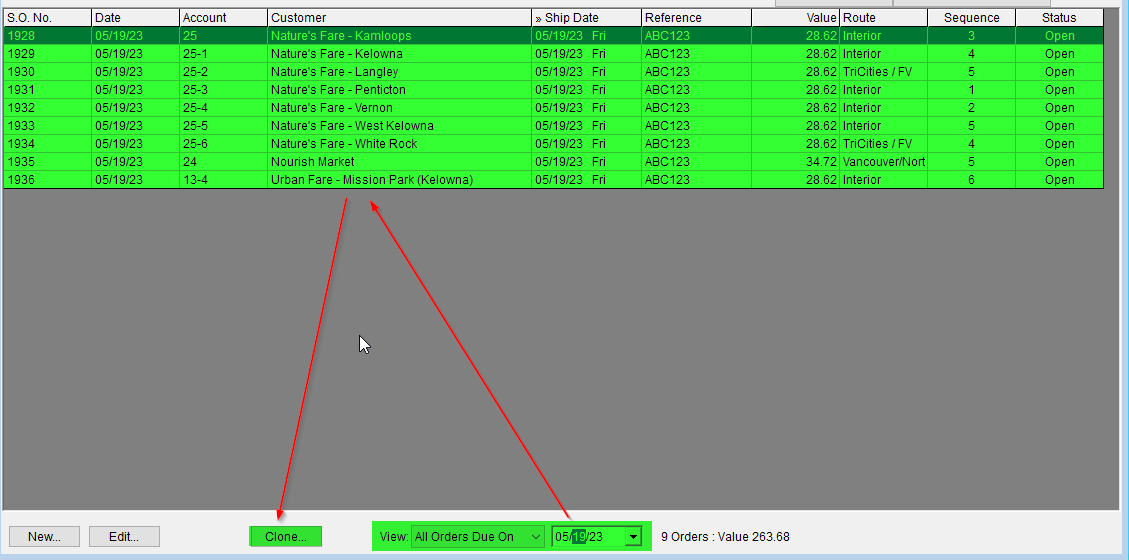1129x560 pixels.
Task: Sort by Route column header
Action: pos(883,17)
